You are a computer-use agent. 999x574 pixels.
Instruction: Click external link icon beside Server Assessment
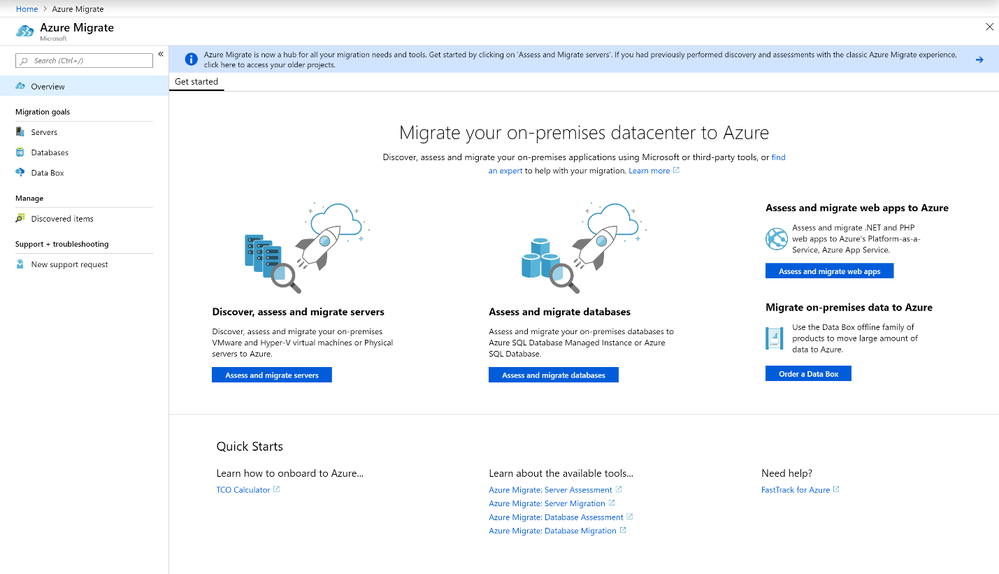(x=619, y=489)
